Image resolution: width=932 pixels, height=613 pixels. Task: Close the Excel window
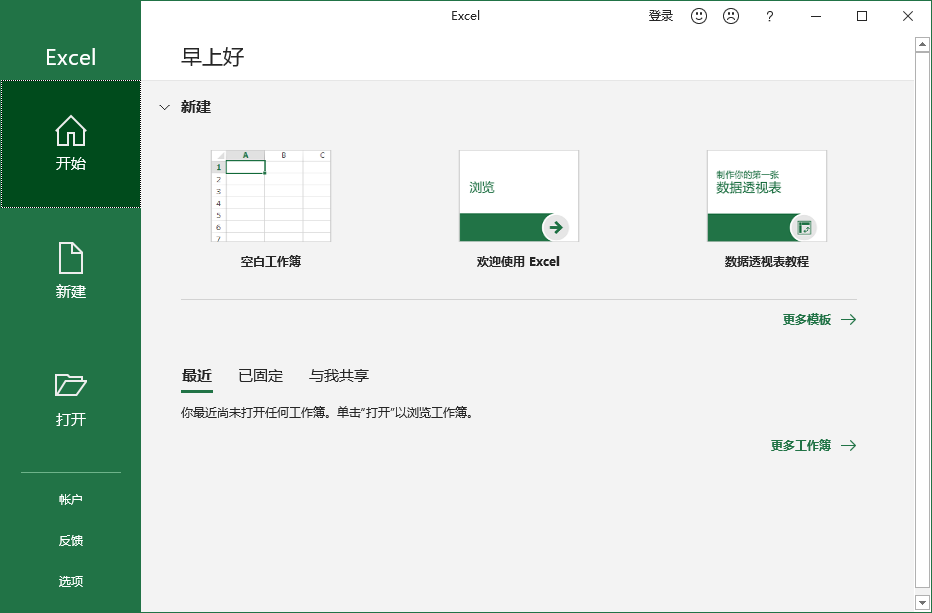(x=908, y=17)
